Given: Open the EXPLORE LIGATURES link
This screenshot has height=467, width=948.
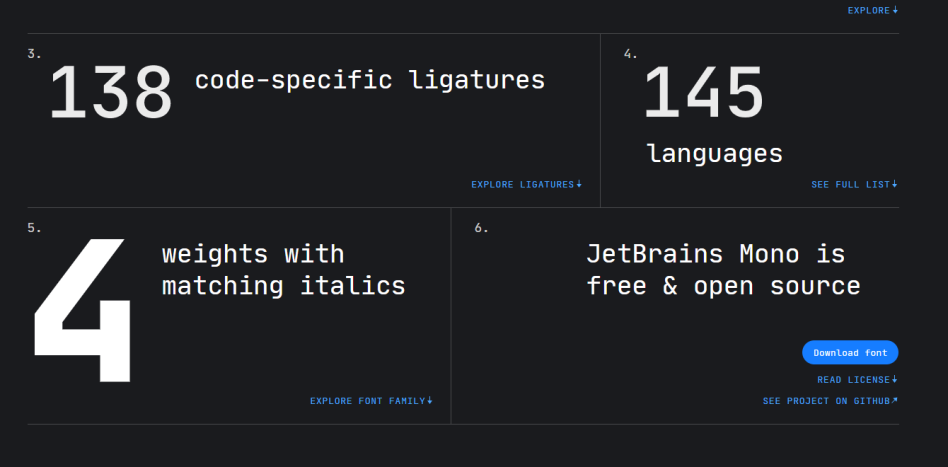Looking at the screenshot, I should pos(526,185).
